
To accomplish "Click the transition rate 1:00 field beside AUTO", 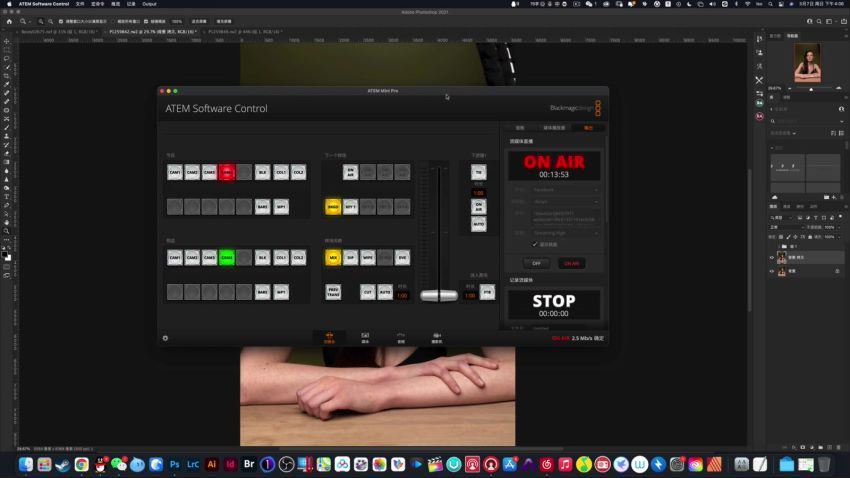I will (402, 295).
